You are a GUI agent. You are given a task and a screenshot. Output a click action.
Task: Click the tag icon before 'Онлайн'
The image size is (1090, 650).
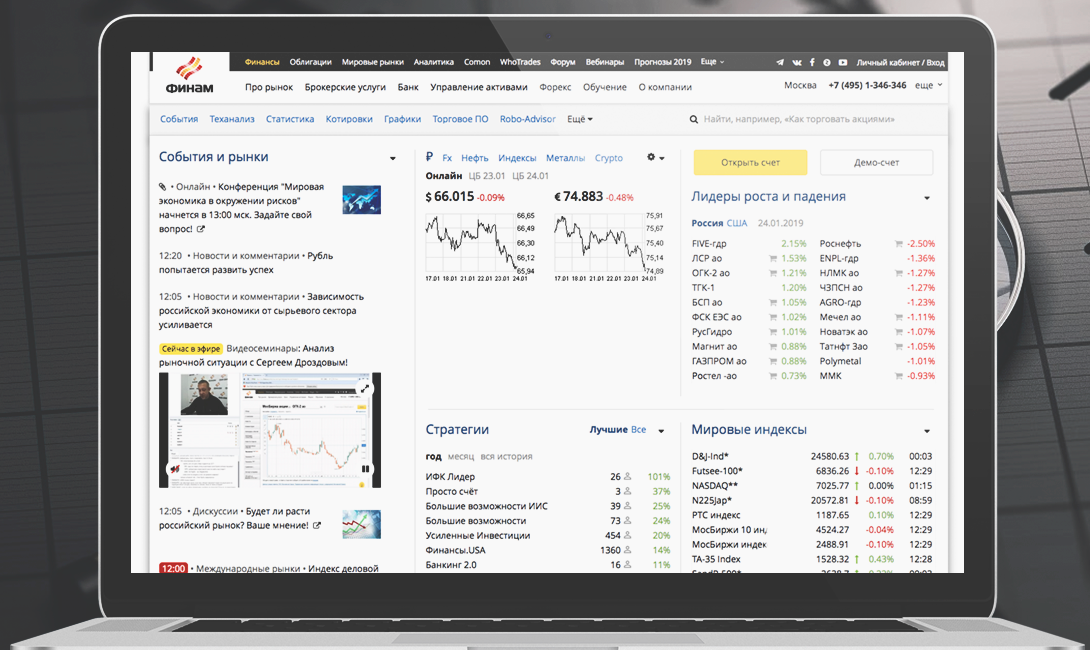pos(163,187)
